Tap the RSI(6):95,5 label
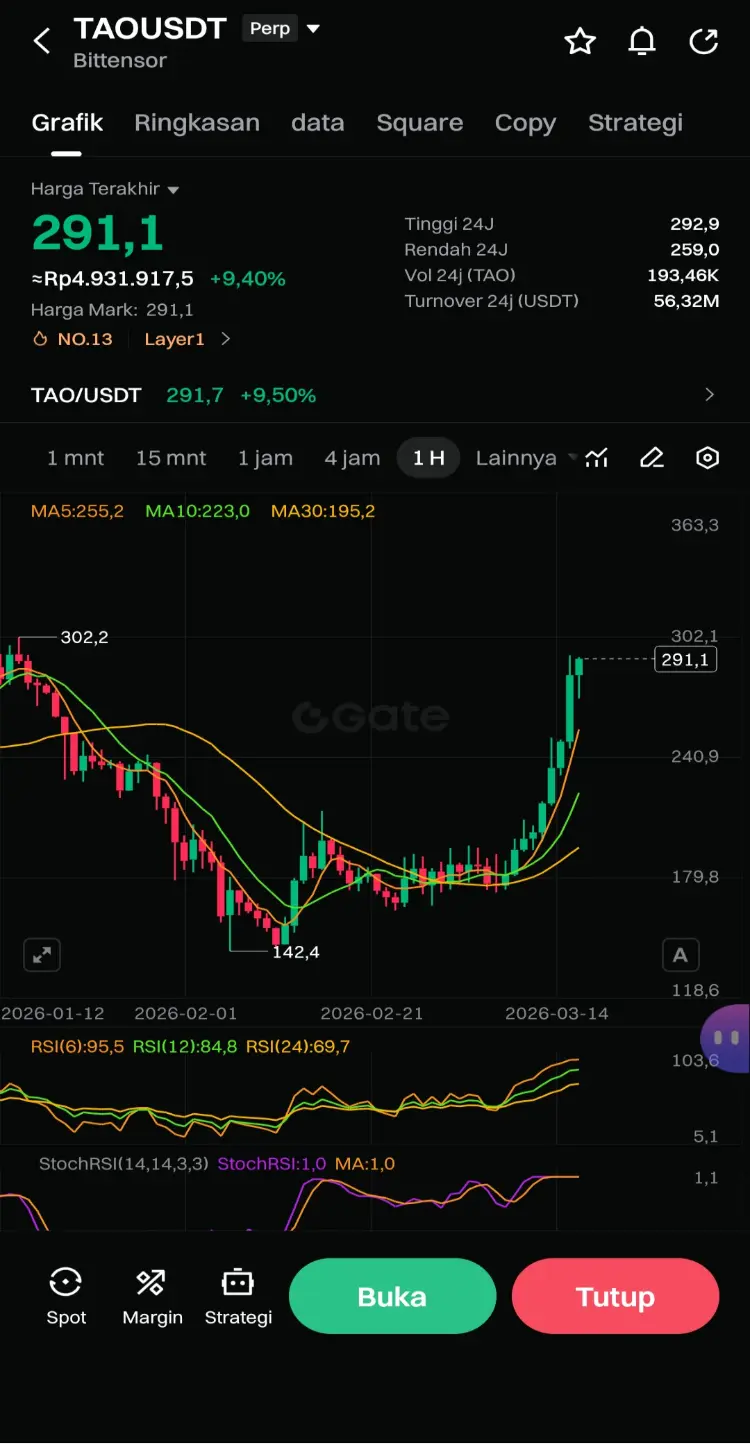The width and height of the screenshot is (750, 1444). (77, 1047)
